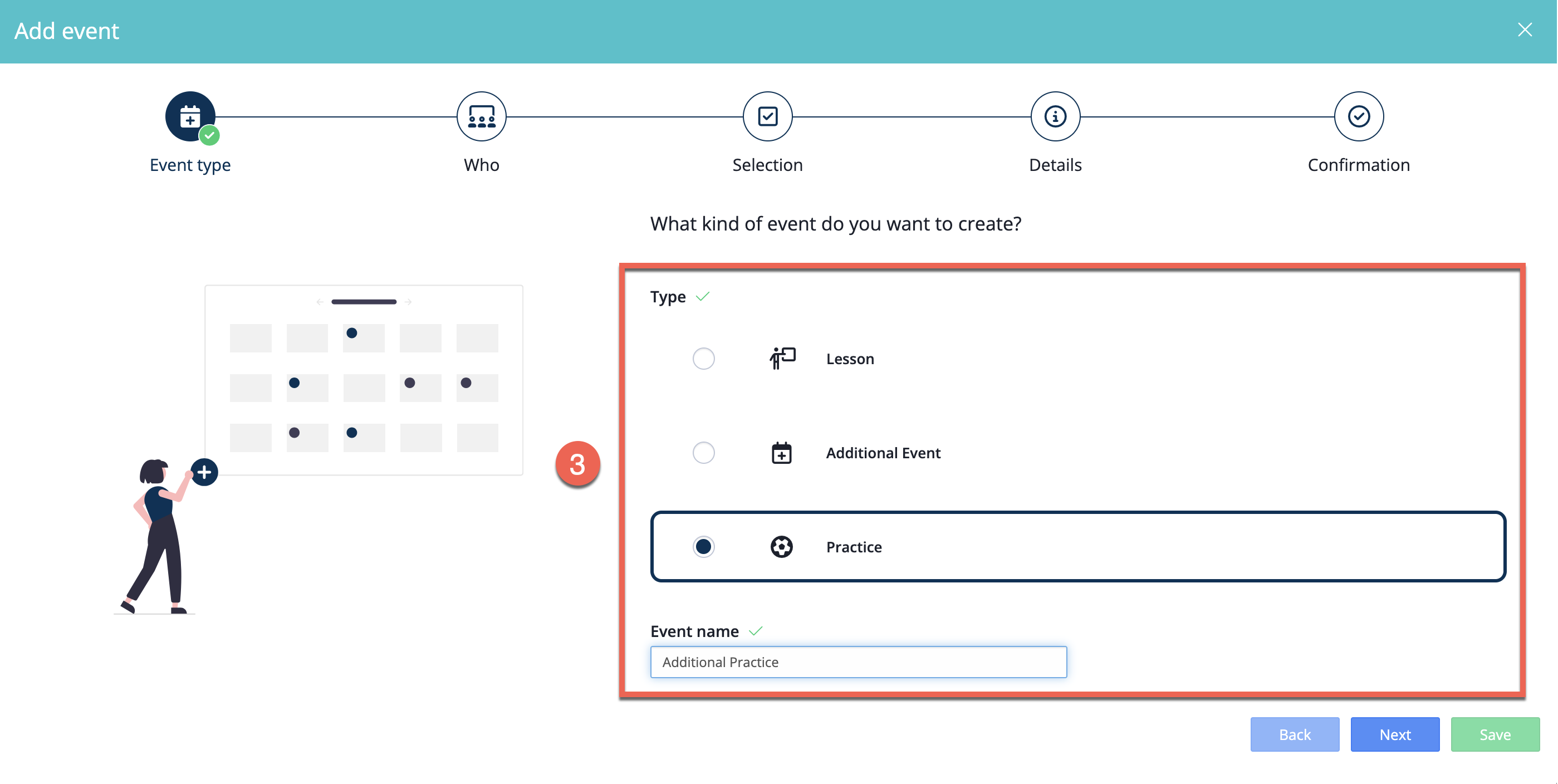
Task: Open the Selection step icon
Action: click(767, 116)
